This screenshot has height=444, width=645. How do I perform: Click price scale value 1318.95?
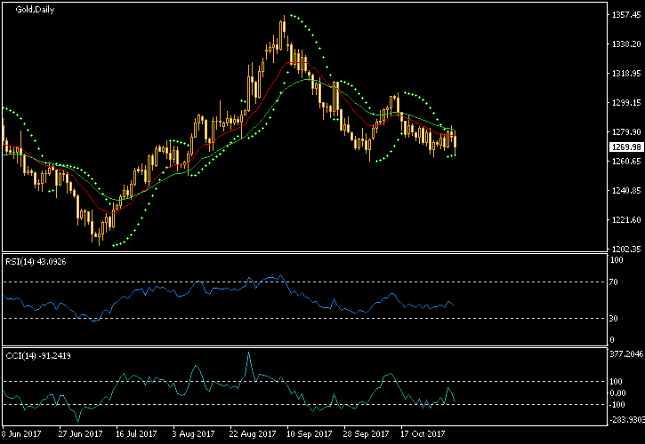point(626,73)
